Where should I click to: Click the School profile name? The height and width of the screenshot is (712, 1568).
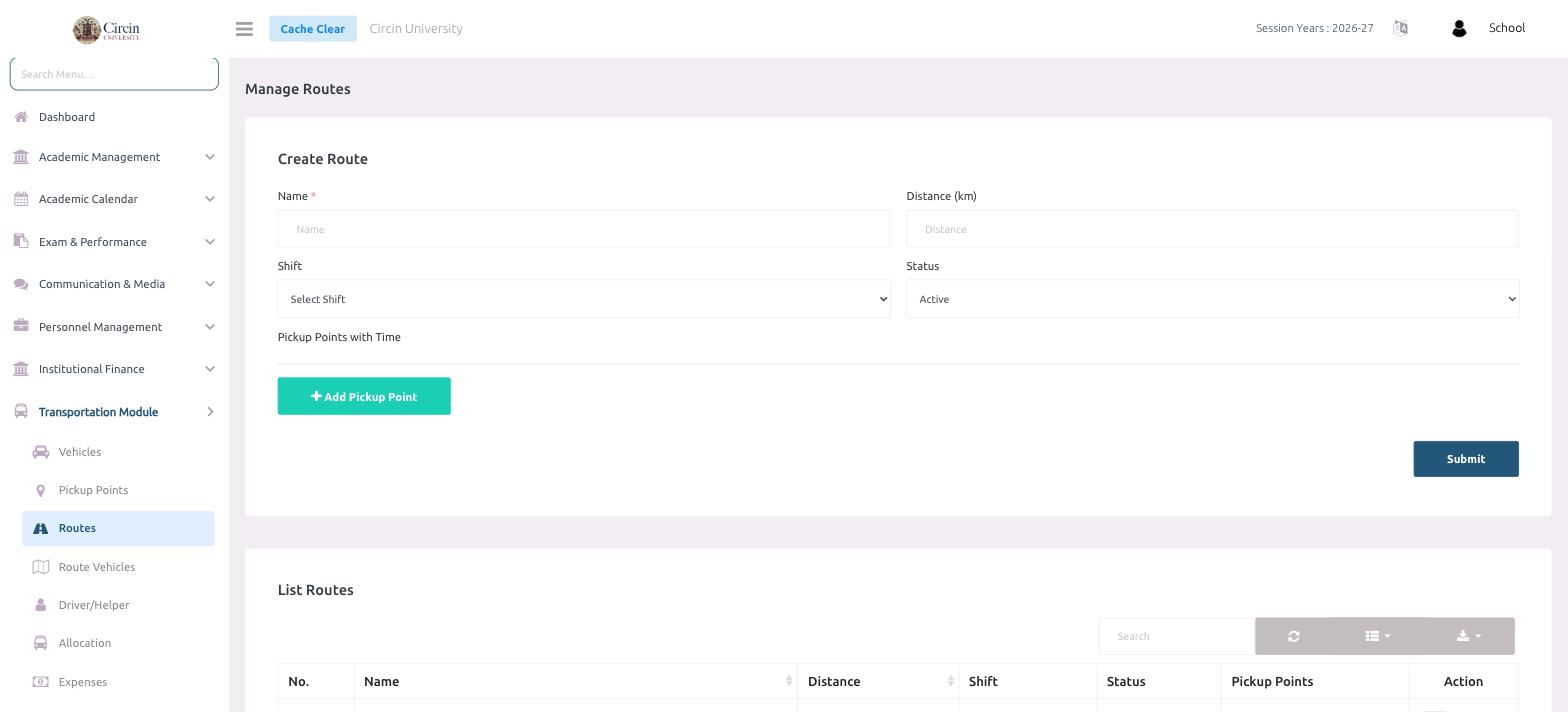pyautogui.click(x=1507, y=28)
